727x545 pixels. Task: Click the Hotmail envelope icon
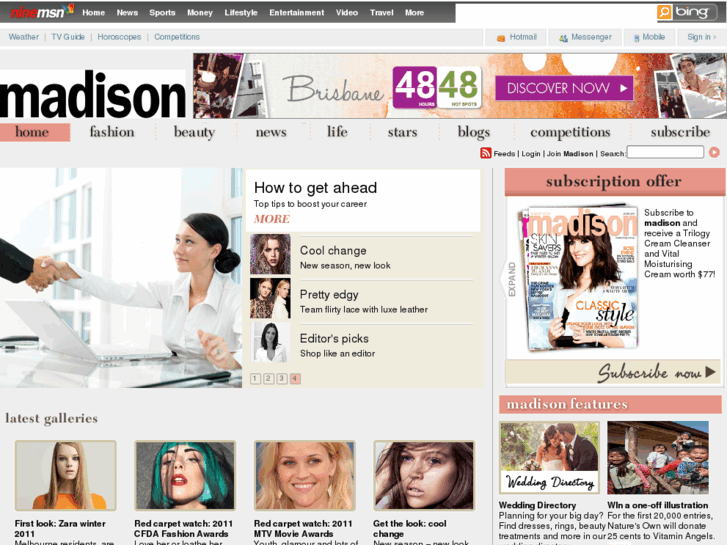pos(501,38)
